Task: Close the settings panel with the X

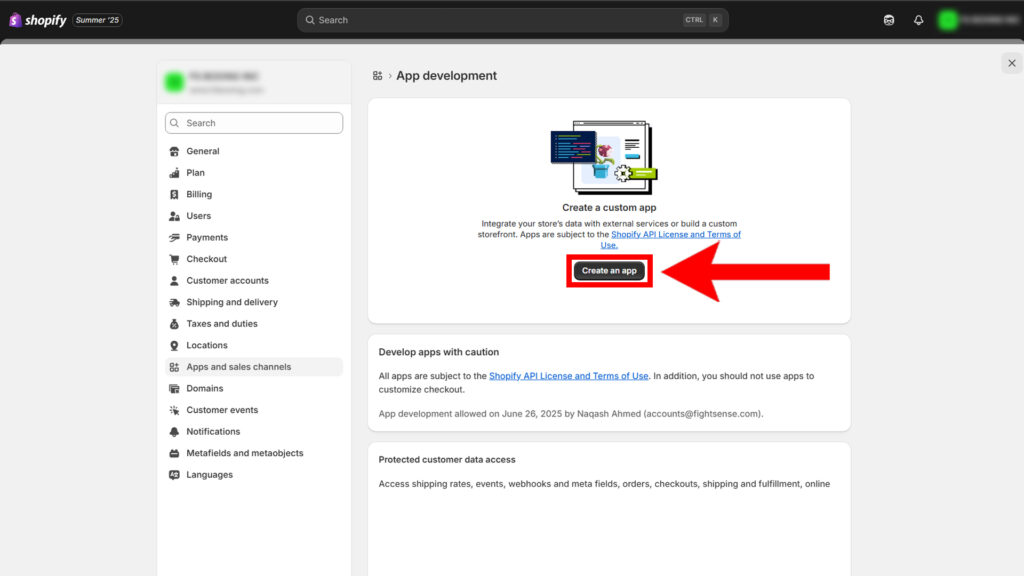Action: [x=1012, y=63]
